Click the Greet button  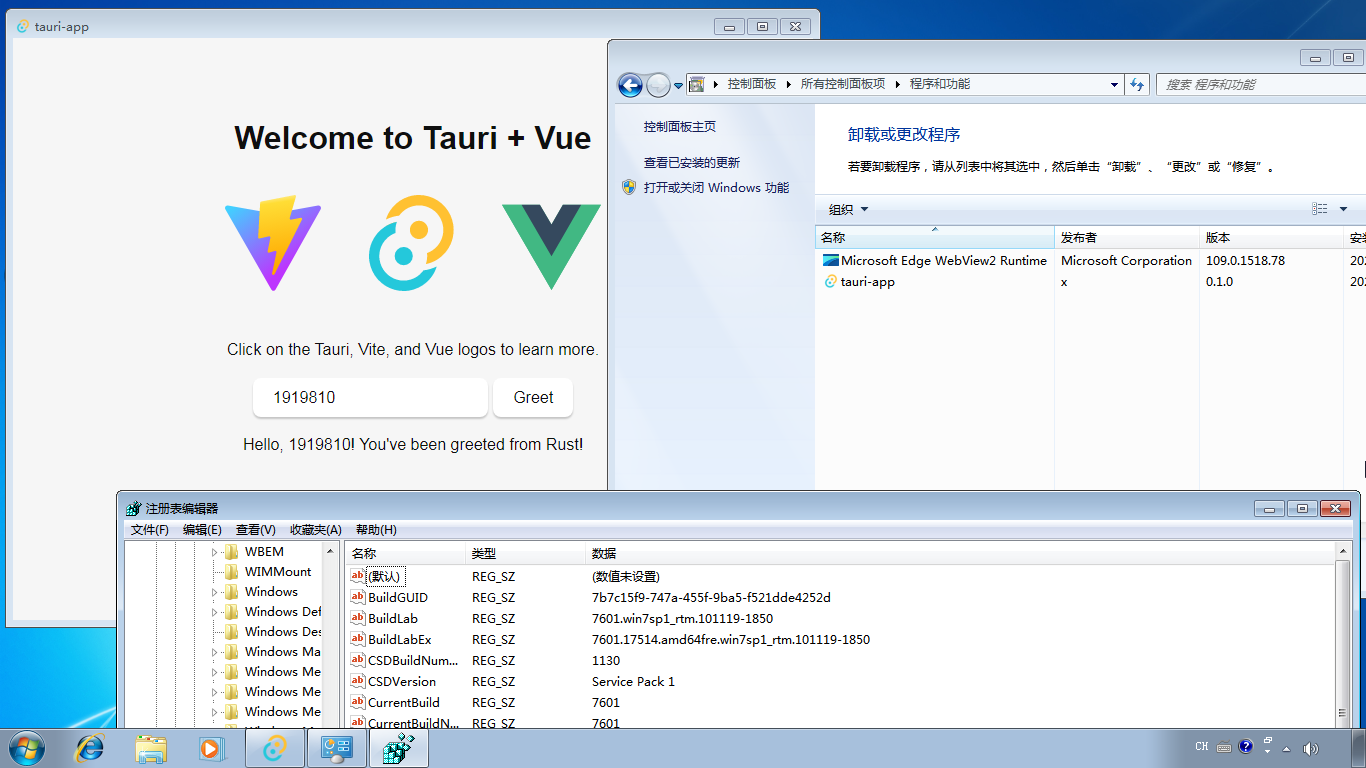pyautogui.click(x=533, y=398)
